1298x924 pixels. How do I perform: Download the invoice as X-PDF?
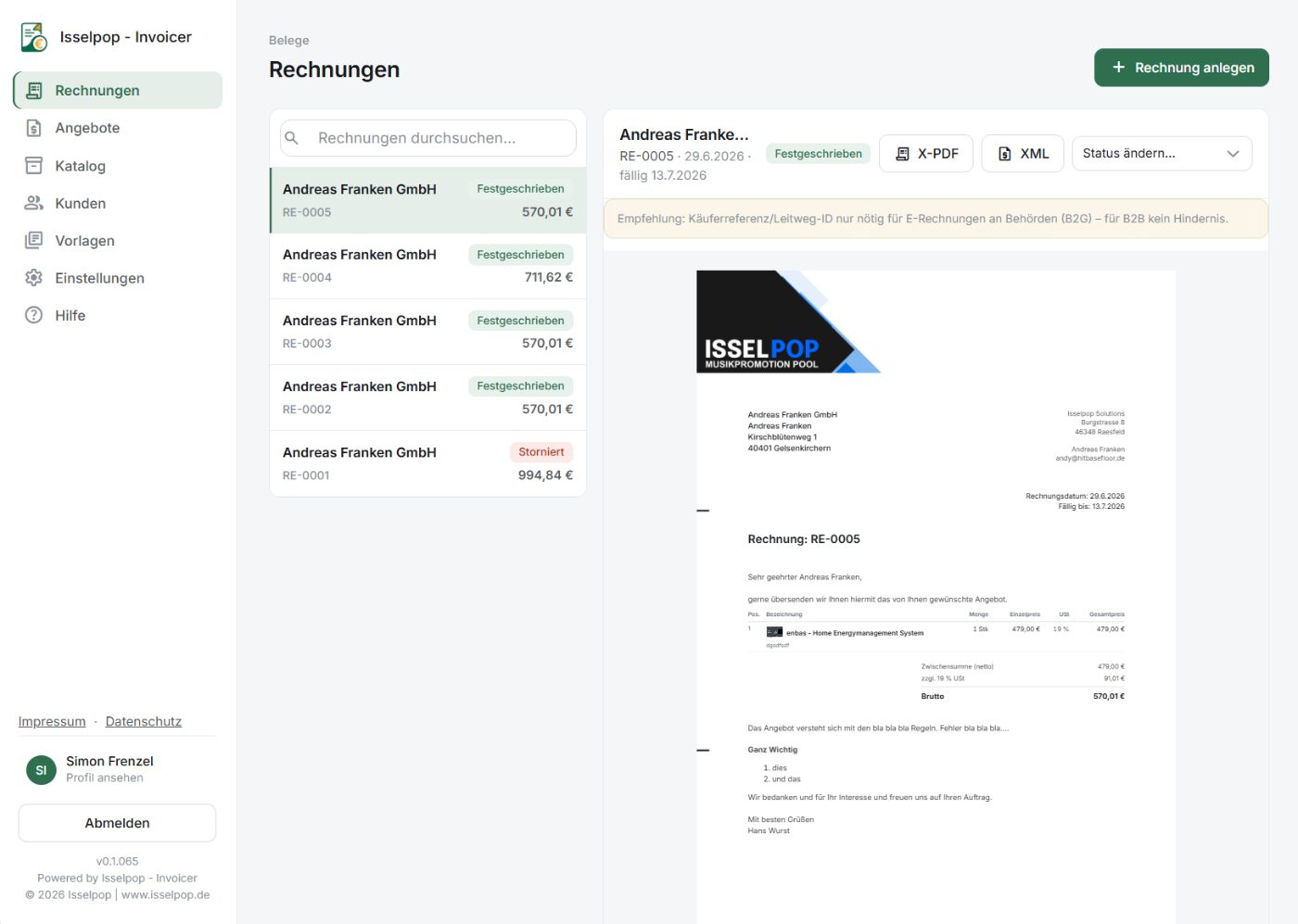pyautogui.click(x=926, y=154)
